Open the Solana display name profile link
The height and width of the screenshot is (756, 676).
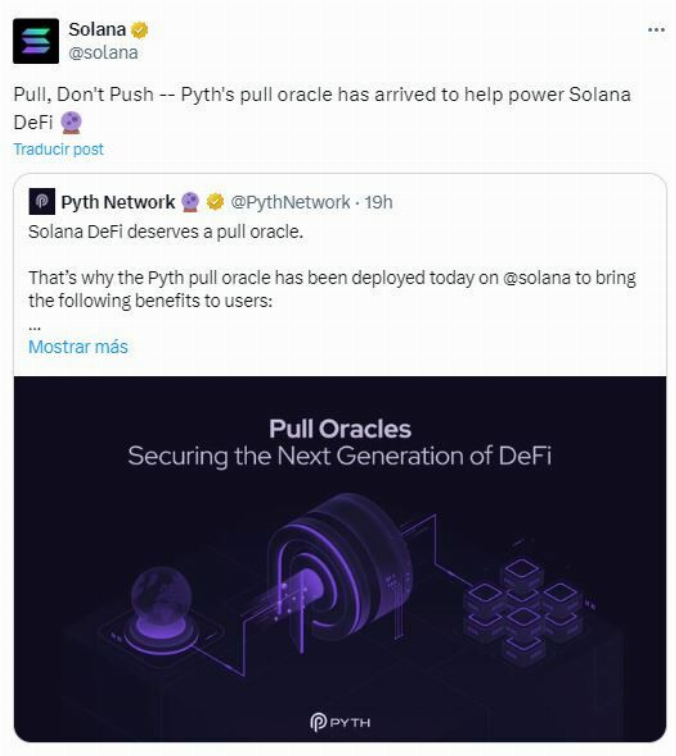[97, 30]
